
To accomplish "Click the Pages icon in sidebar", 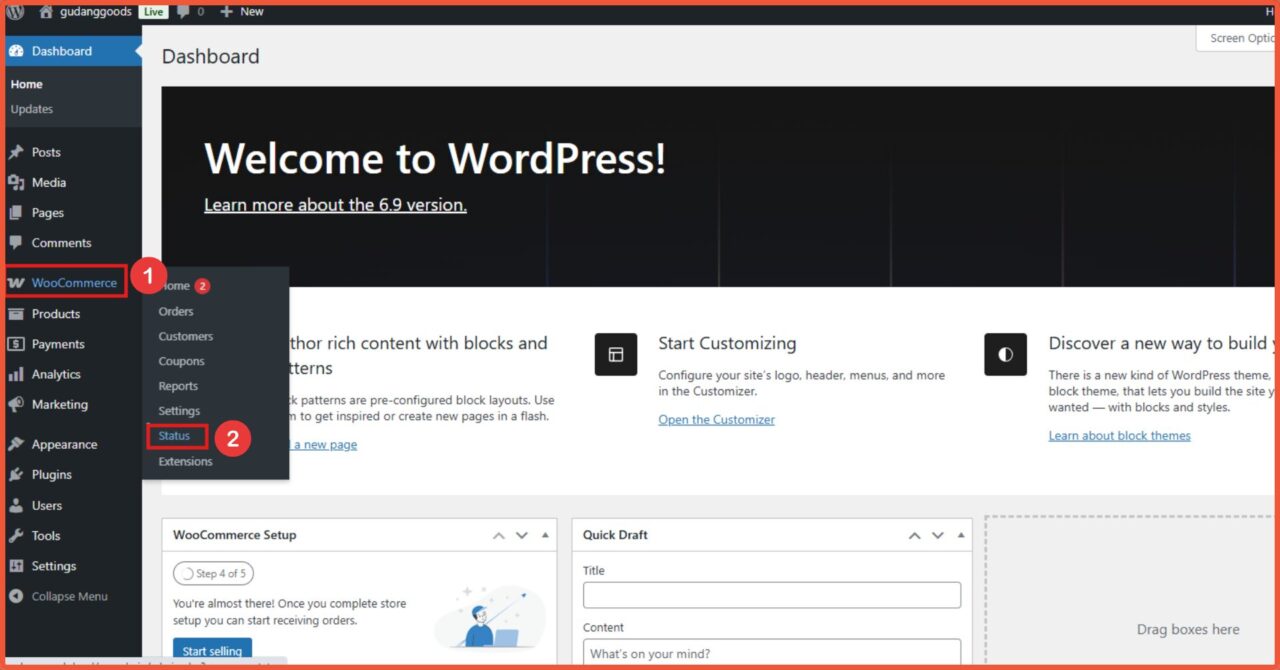I will point(16,213).
